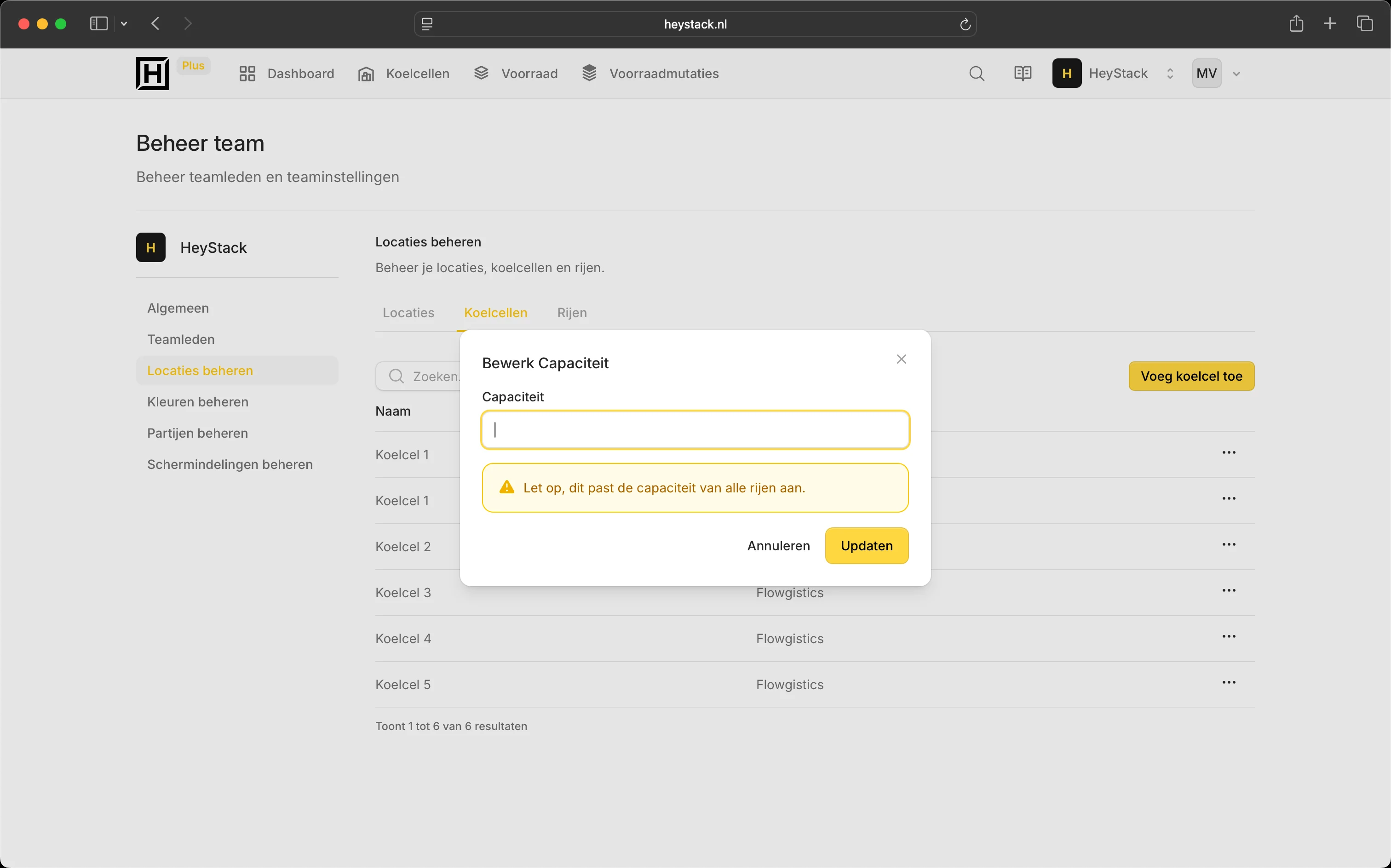Click the MV user avatar

click(x=1206, y=74)
